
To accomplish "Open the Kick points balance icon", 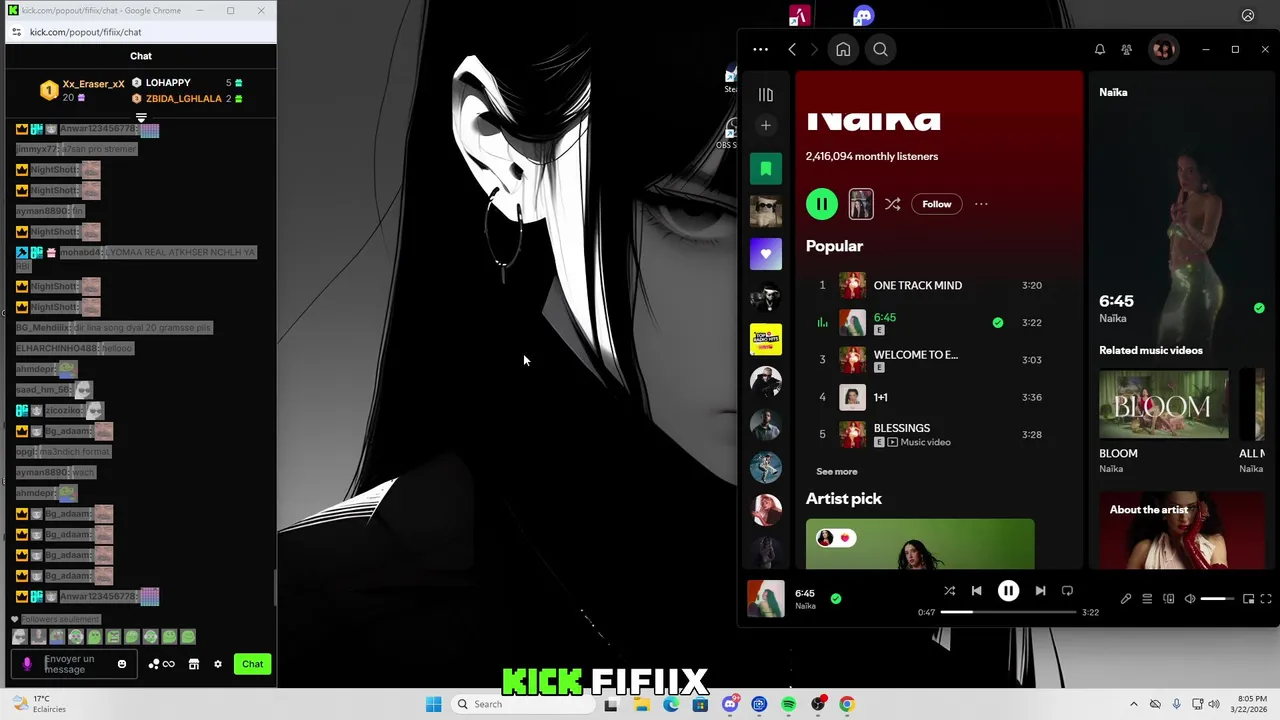I will (x=161, y=664).
